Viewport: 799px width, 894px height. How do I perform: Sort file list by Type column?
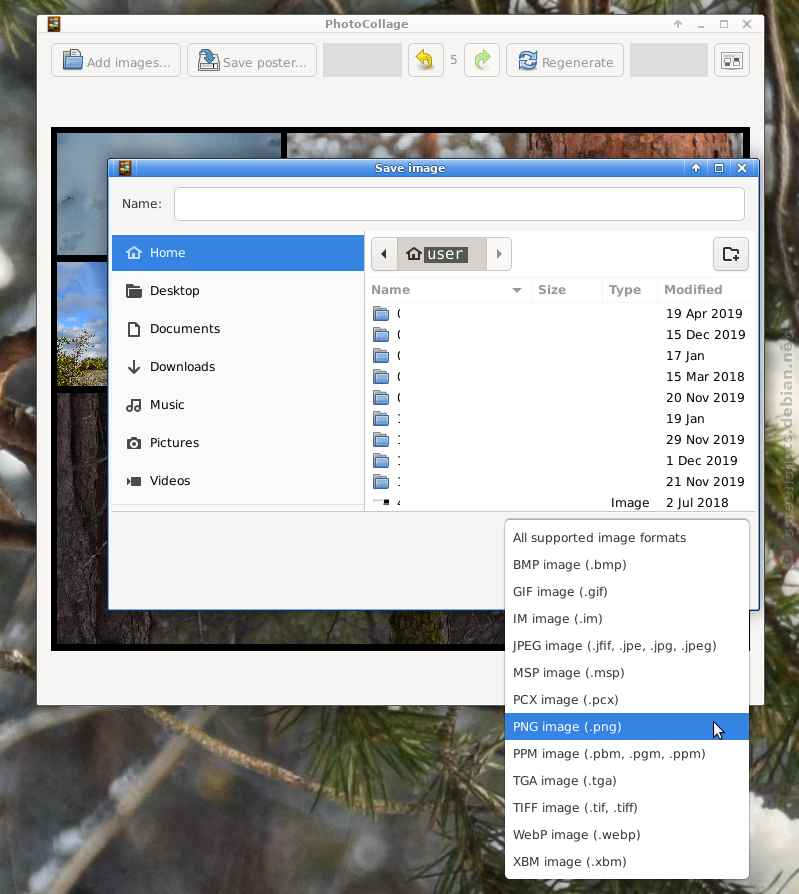pyautogui.click(x=630, y=290)
